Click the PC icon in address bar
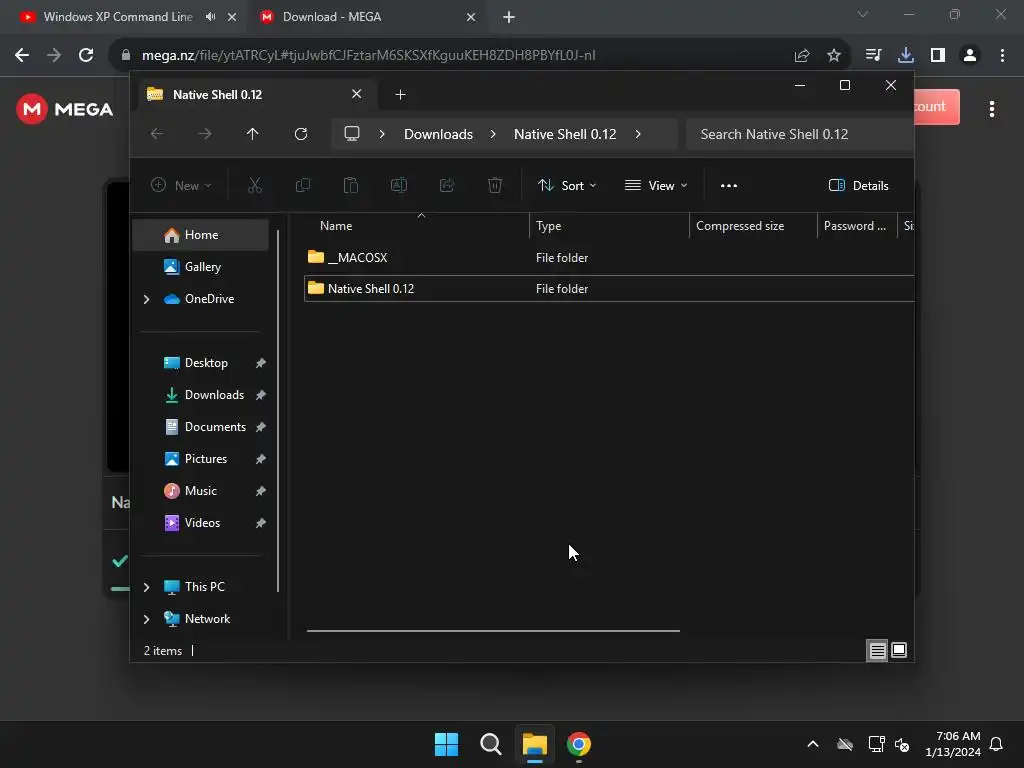The image size is (1024, 768). coord(352,134)
